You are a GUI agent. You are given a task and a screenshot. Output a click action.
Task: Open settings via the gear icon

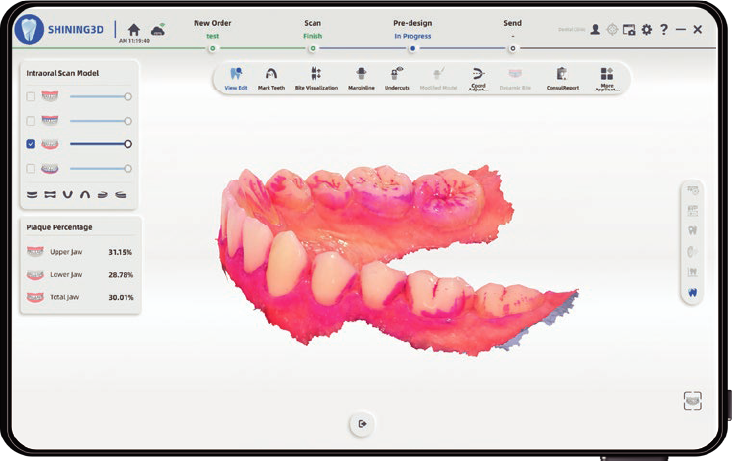[646, 30]
